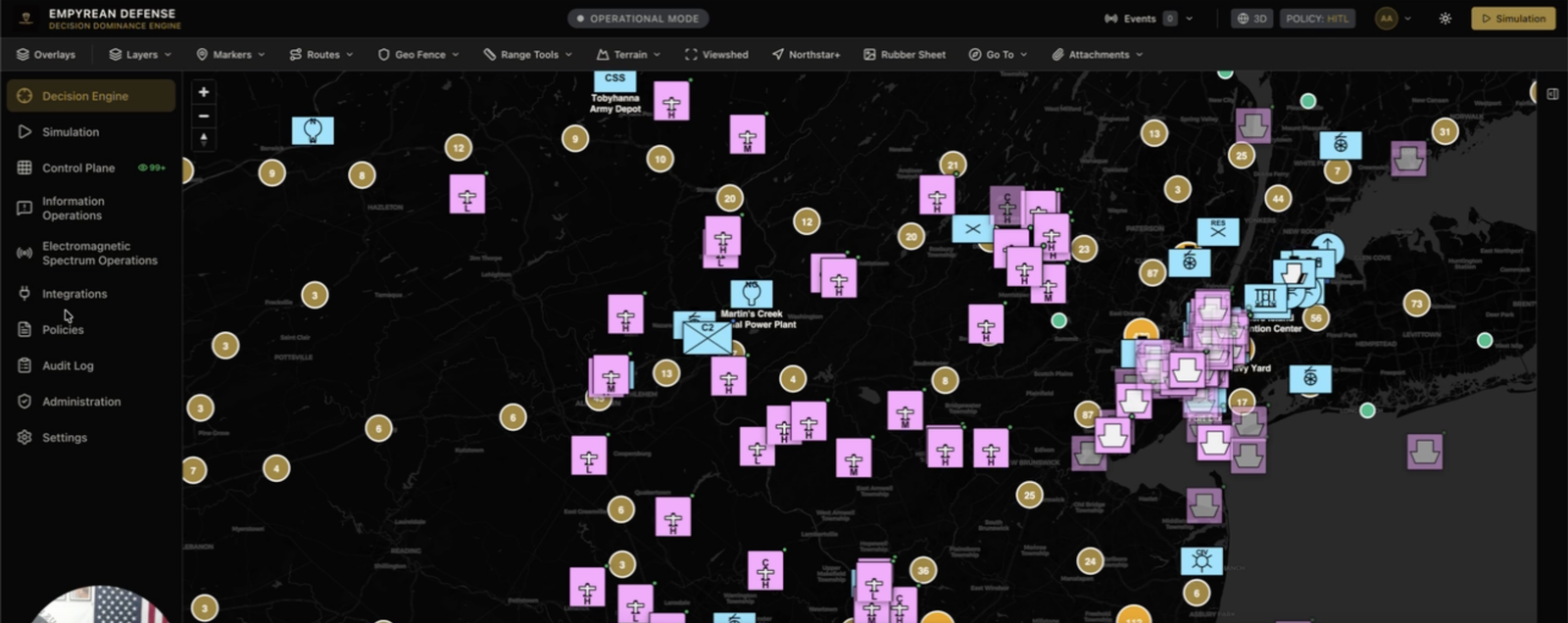Click the cluster marker labeled 31
The image size is (1568, 623).
pos(1445,131)
